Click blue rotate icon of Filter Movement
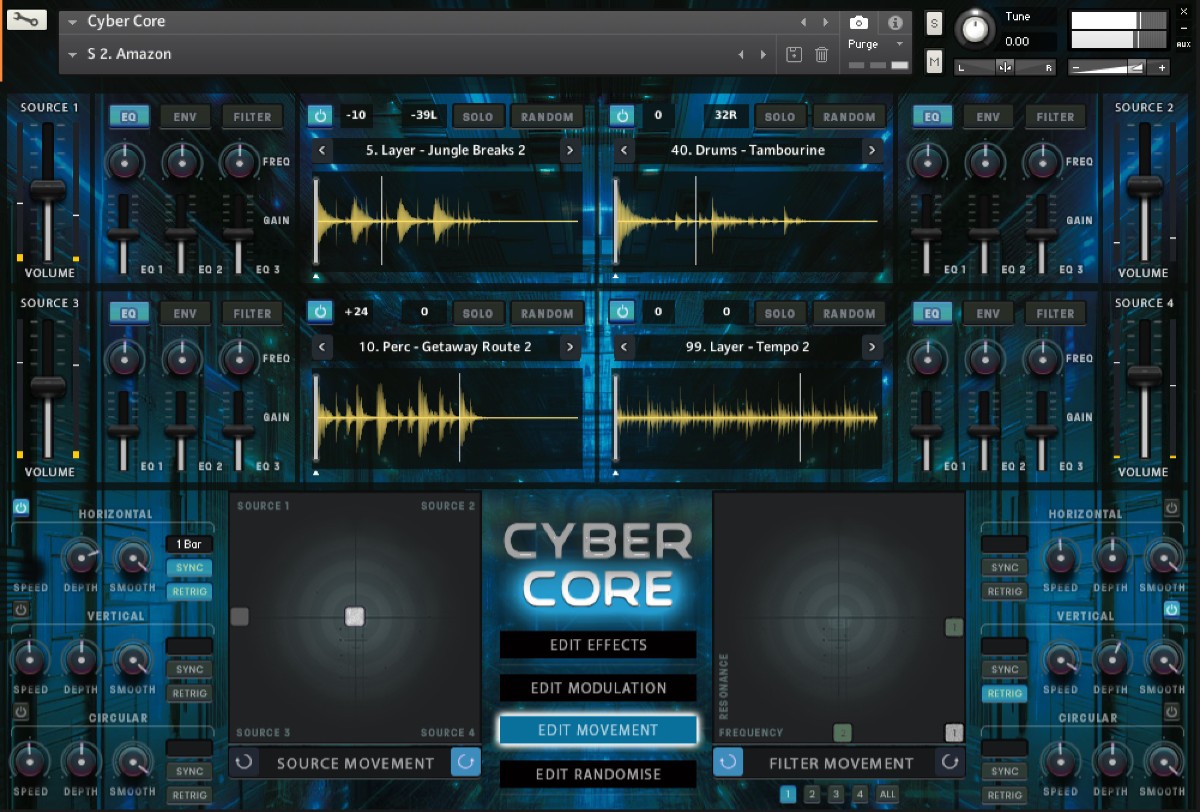 coord(727,763)
